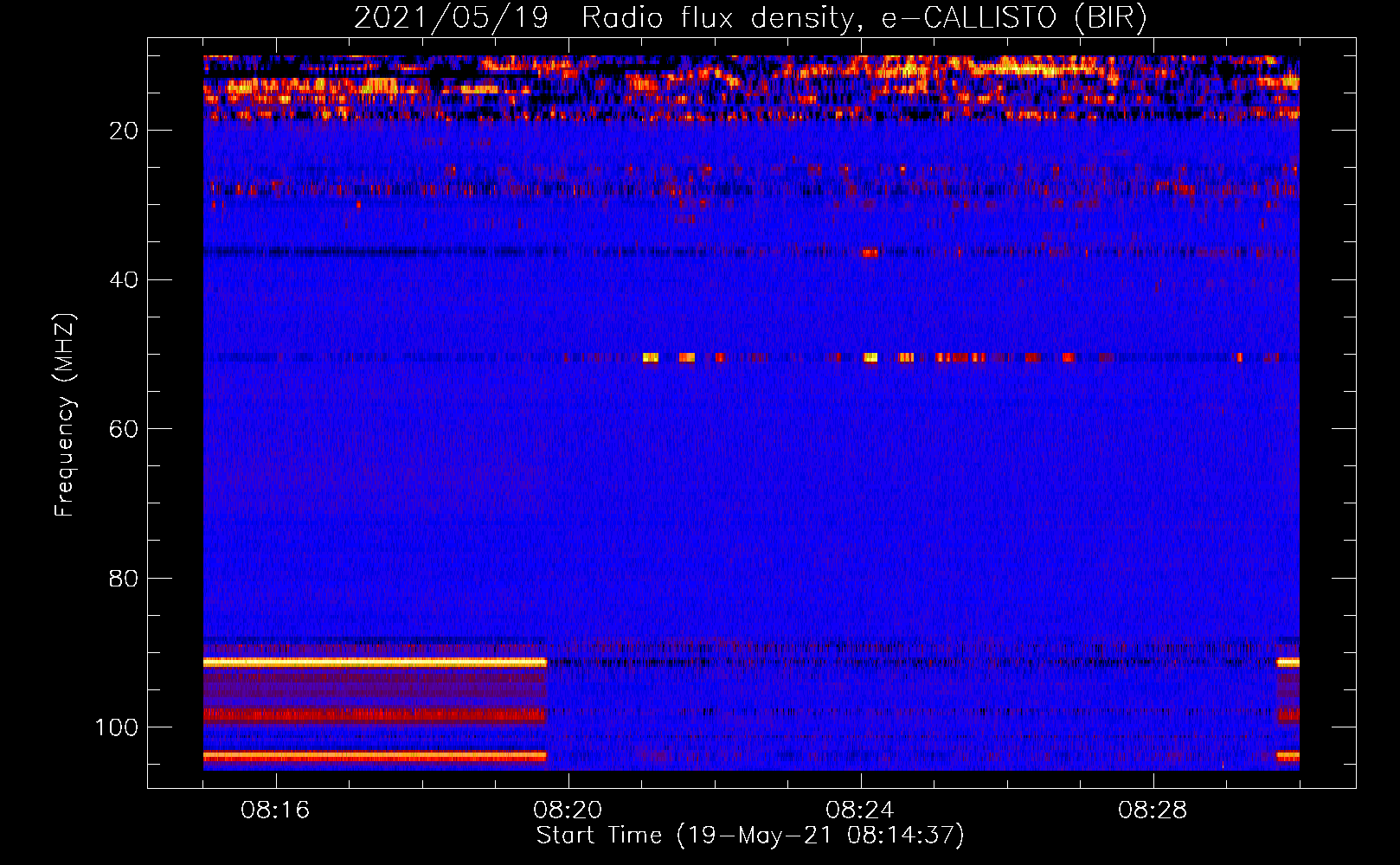This screenshot has height=865, width=1400.
Task: Click the frequency tick label "20"
Action: tap(124, 131)
